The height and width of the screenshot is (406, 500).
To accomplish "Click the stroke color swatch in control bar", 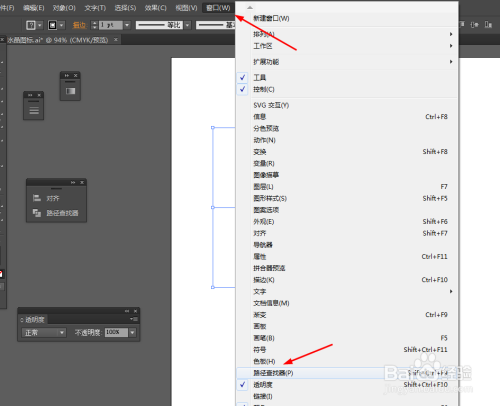I will pos(52,25).
